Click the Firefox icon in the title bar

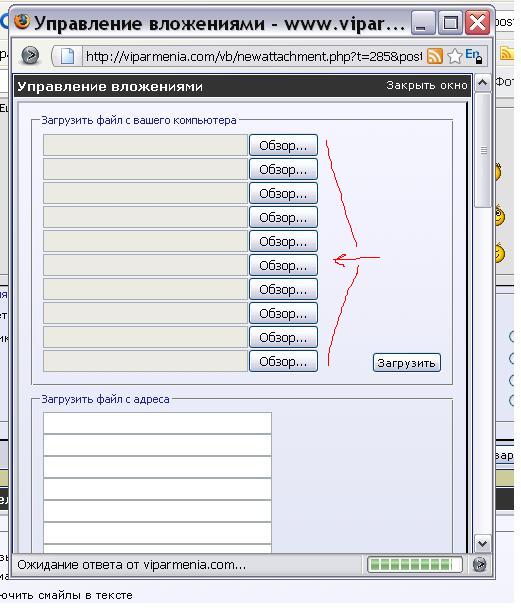point(22,21)
